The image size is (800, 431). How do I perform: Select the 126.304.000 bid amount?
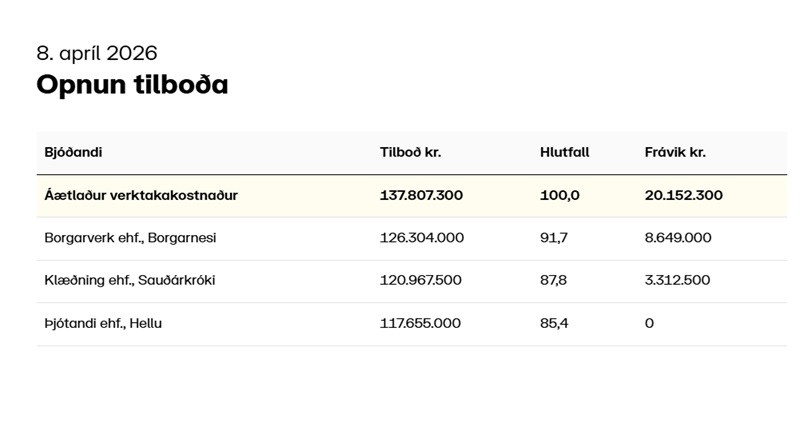click(x=421, y=238)
